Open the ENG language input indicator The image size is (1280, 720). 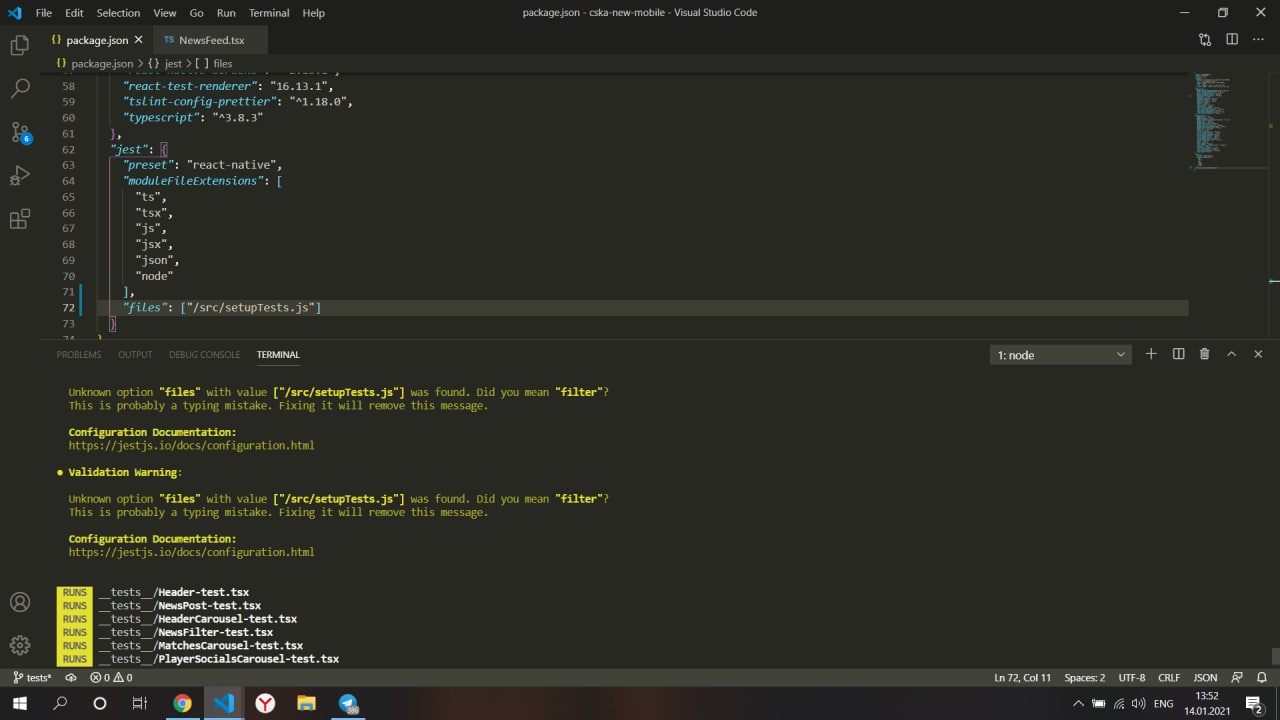1163,704
